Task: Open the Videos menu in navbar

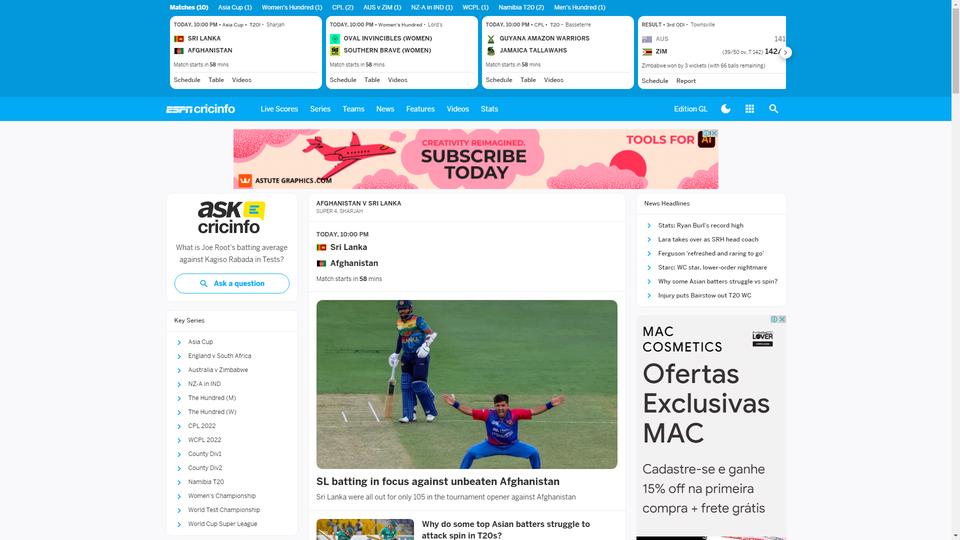Action: click(x=457, y=109)
